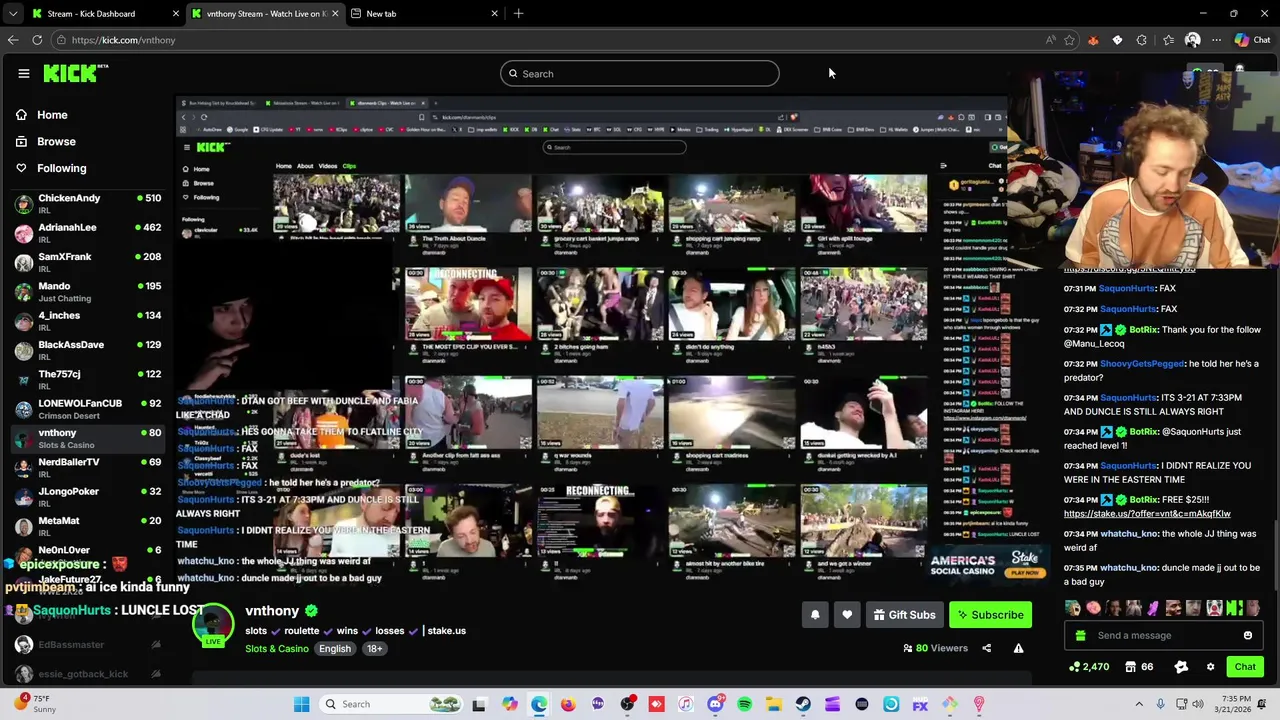Open channel points 2,470 balance

coord(1088,667)
